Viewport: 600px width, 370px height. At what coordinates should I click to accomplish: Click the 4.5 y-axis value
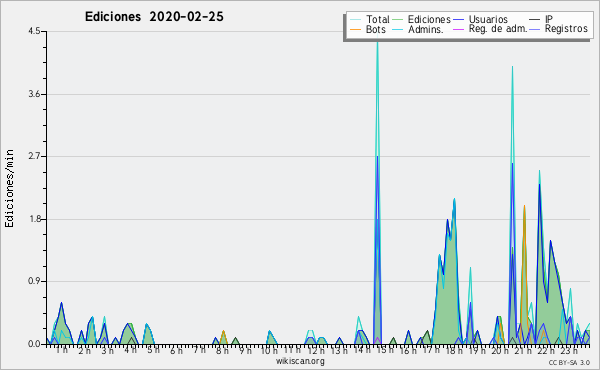pos(34,31)
